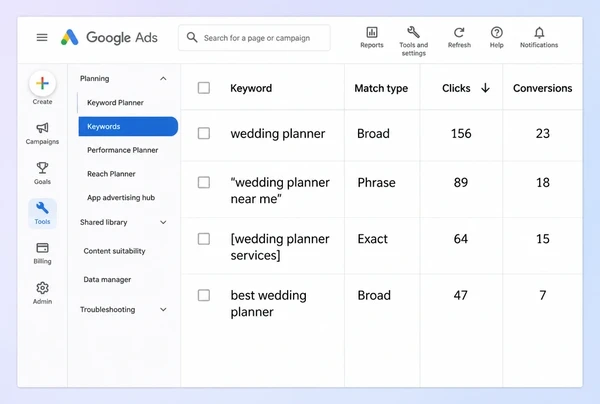Click the 89 clicks value
Image resolution: width=600 pixels, height=404 pixels.
coord(461,182)
